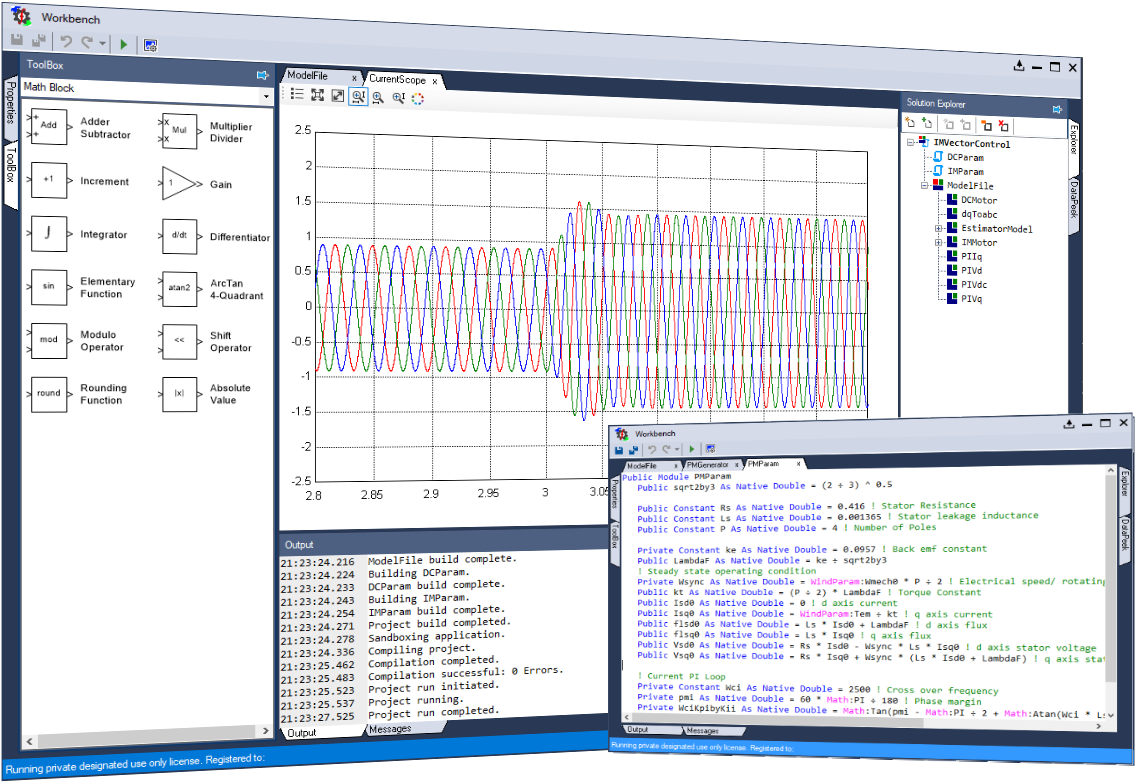Select the Output tab below the main window's log
The image size is (1136, 782).
(x=302, y=733)
